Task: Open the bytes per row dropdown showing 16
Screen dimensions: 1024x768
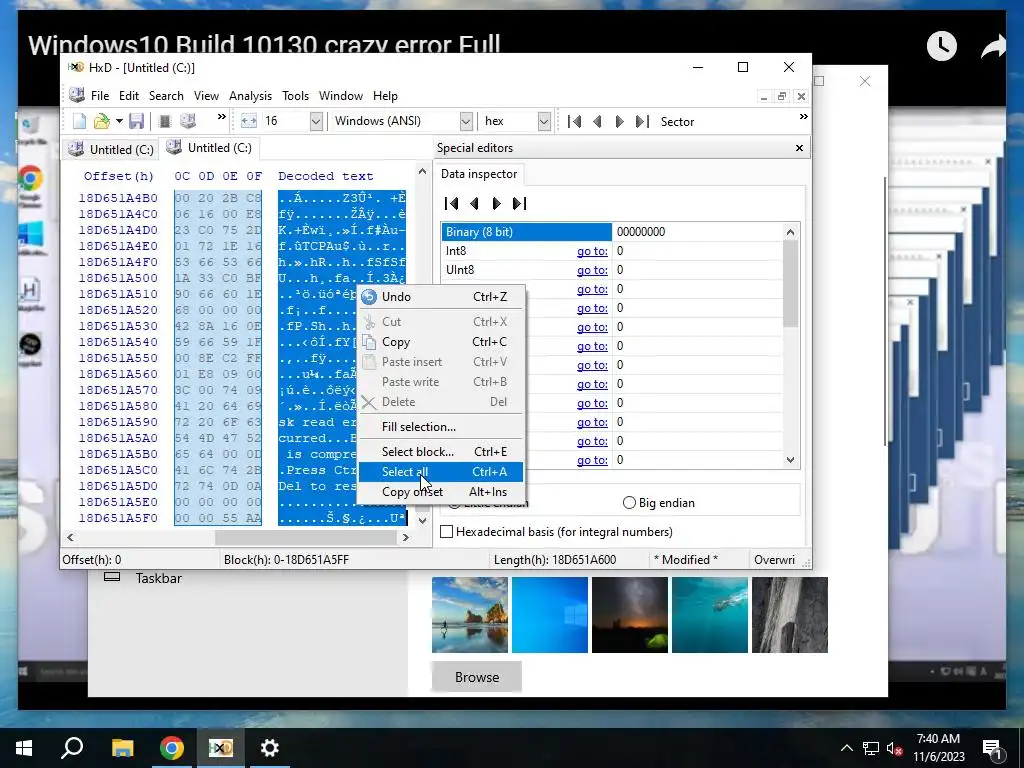Action: pos(315,121)
